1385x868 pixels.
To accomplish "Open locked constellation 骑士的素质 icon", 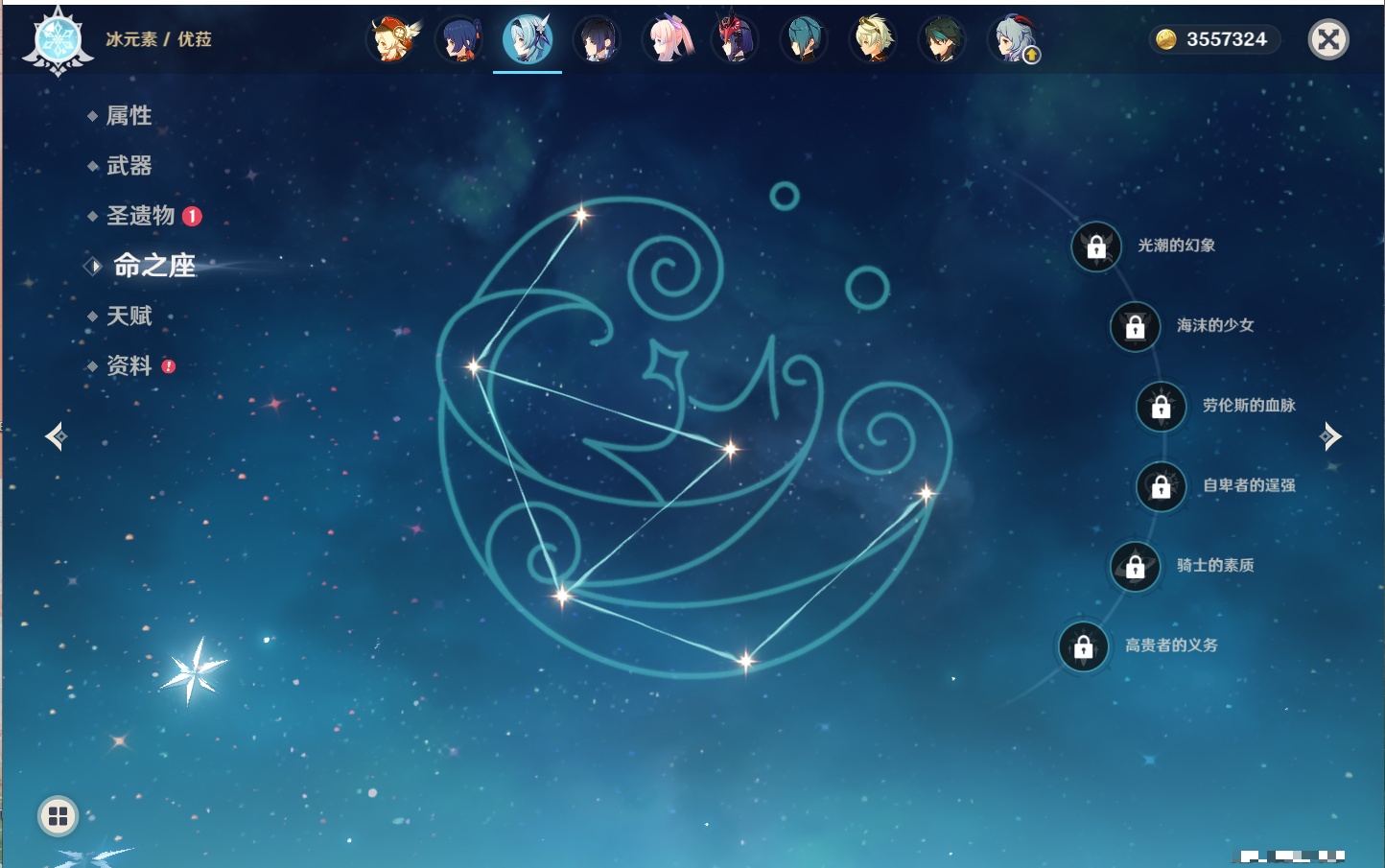I will point(1136,567).
